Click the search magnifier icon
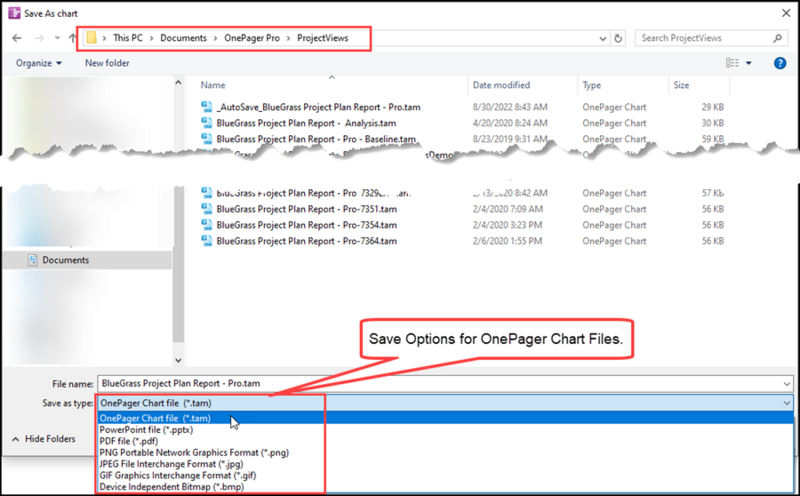The height and width of the screenshot is (496, 800). 777,38
